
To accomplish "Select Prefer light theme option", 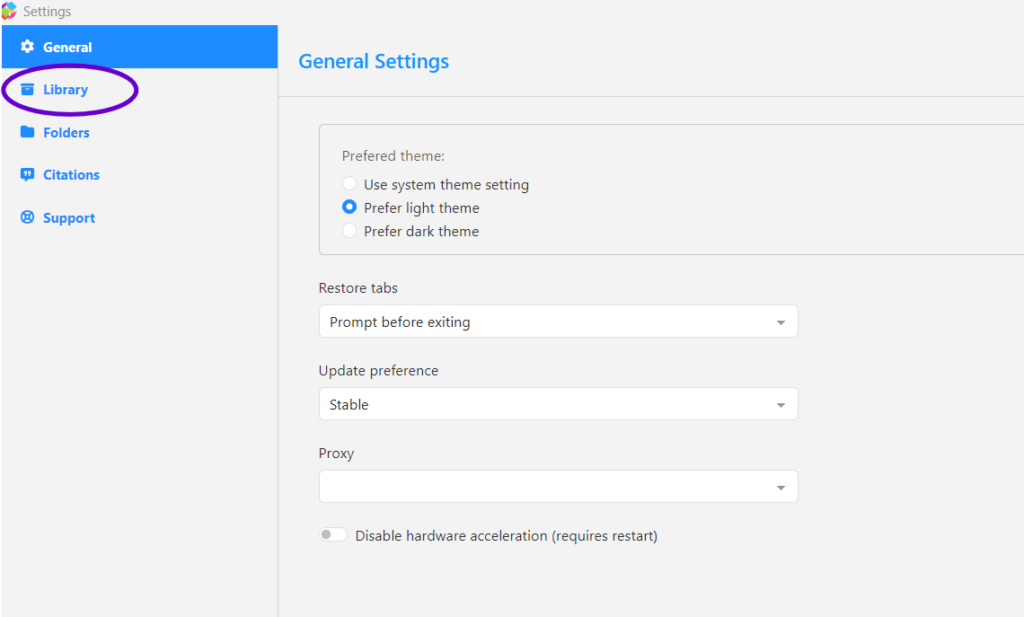I will (349, 208).
